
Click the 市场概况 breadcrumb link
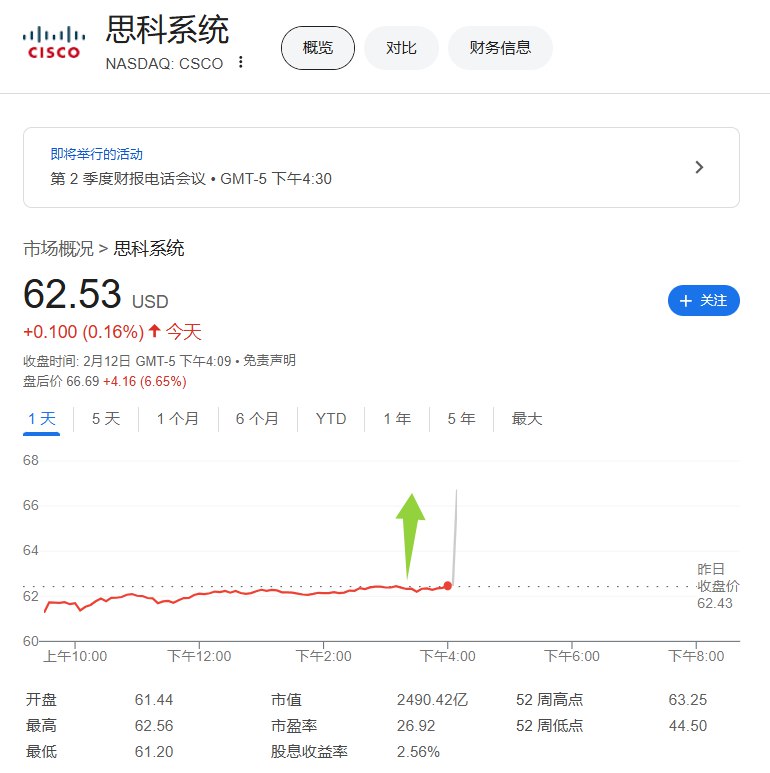pos(58,248)
